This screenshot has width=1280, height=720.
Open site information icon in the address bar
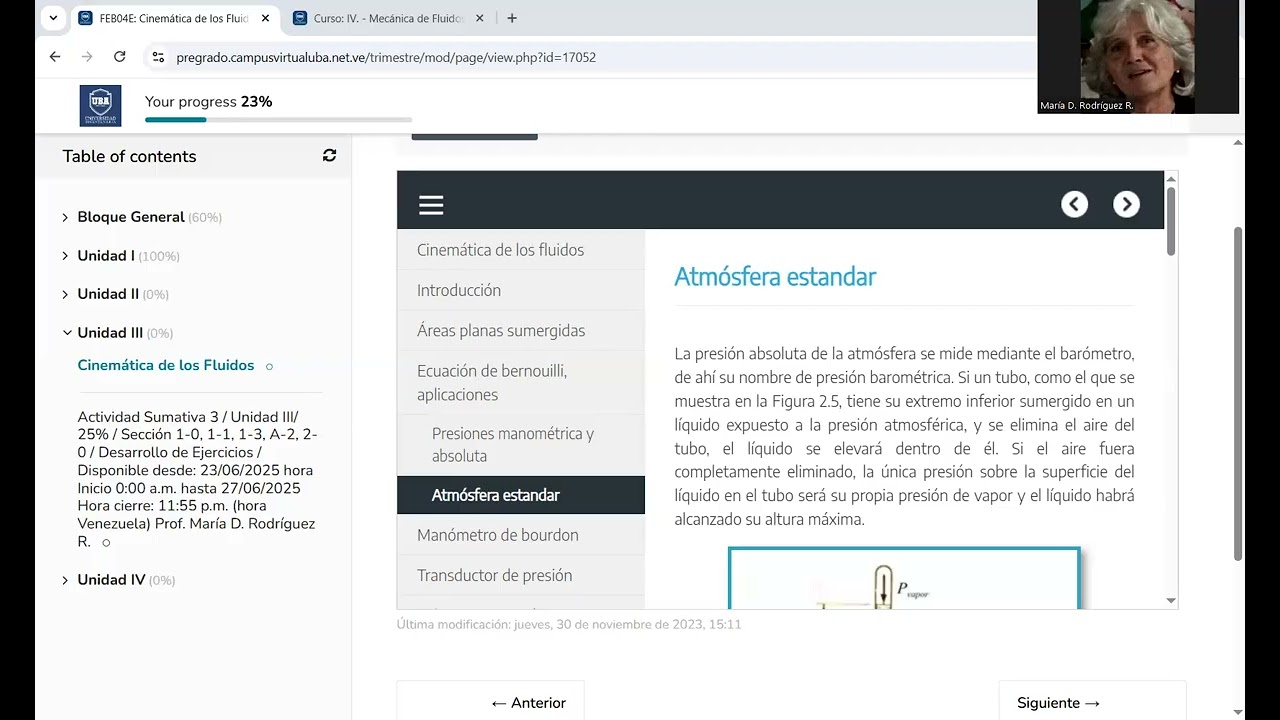point(158,57)
